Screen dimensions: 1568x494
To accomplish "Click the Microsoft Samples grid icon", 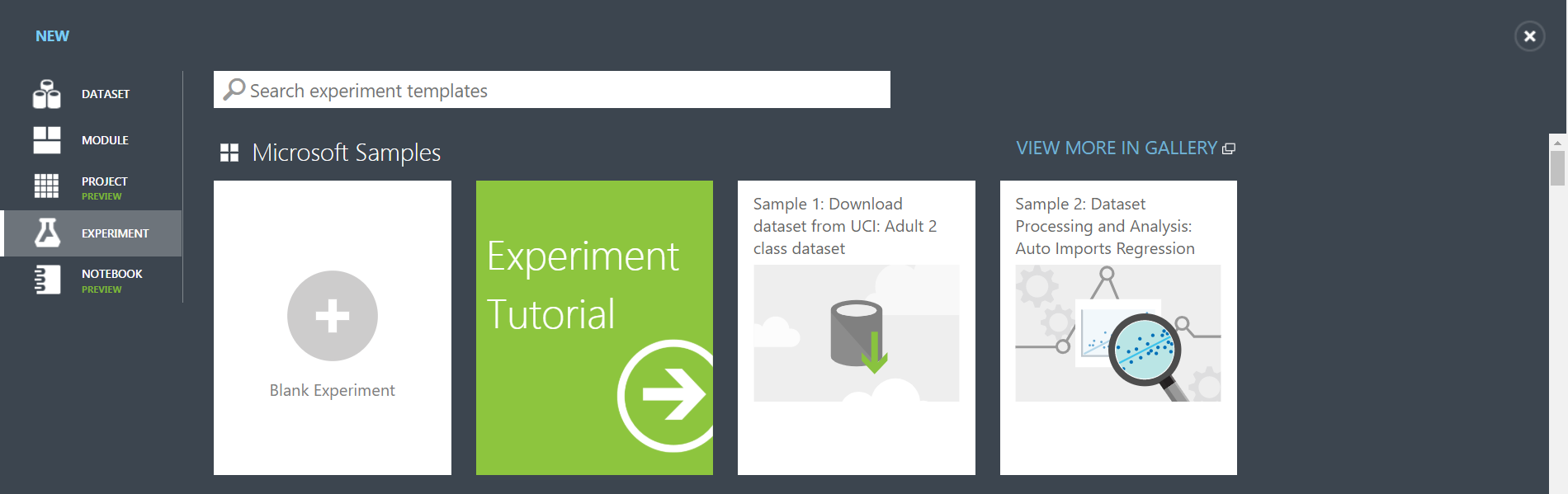I will (x=229, y=153).
